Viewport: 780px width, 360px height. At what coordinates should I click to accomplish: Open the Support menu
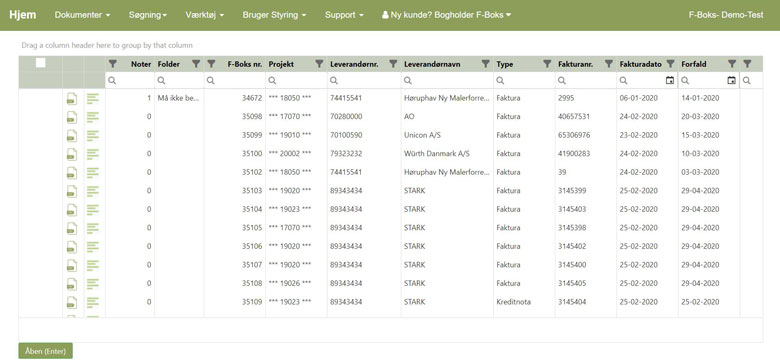(344, 15)
